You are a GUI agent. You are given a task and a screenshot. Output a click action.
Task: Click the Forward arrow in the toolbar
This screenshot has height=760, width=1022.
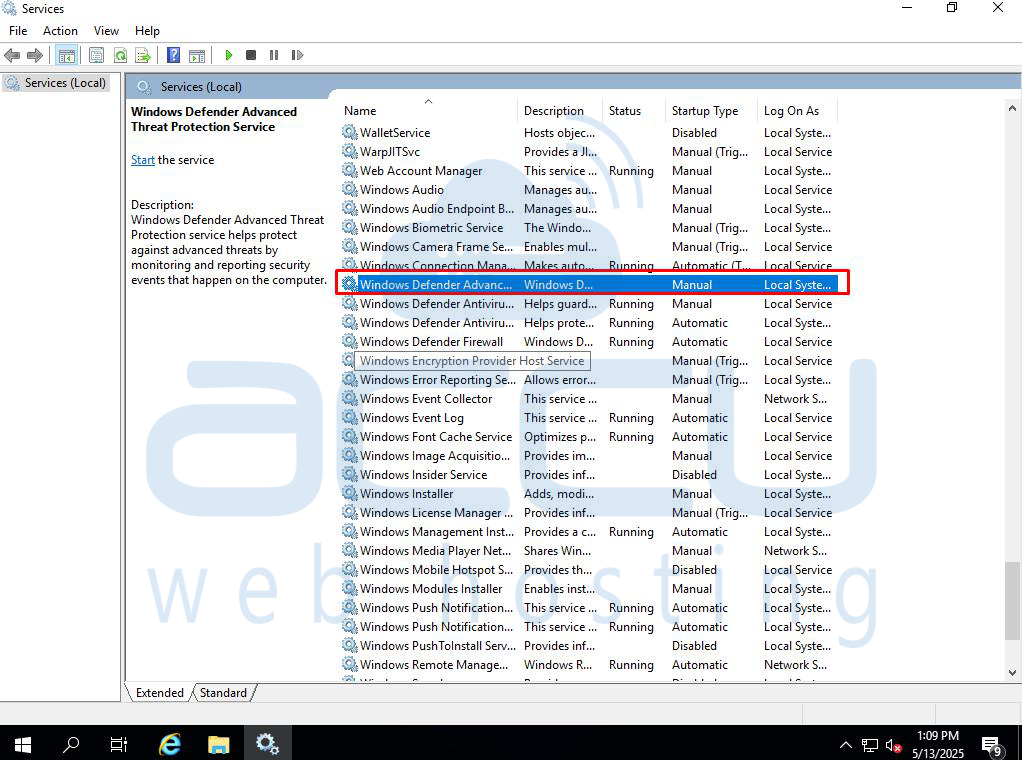point(35,55)
